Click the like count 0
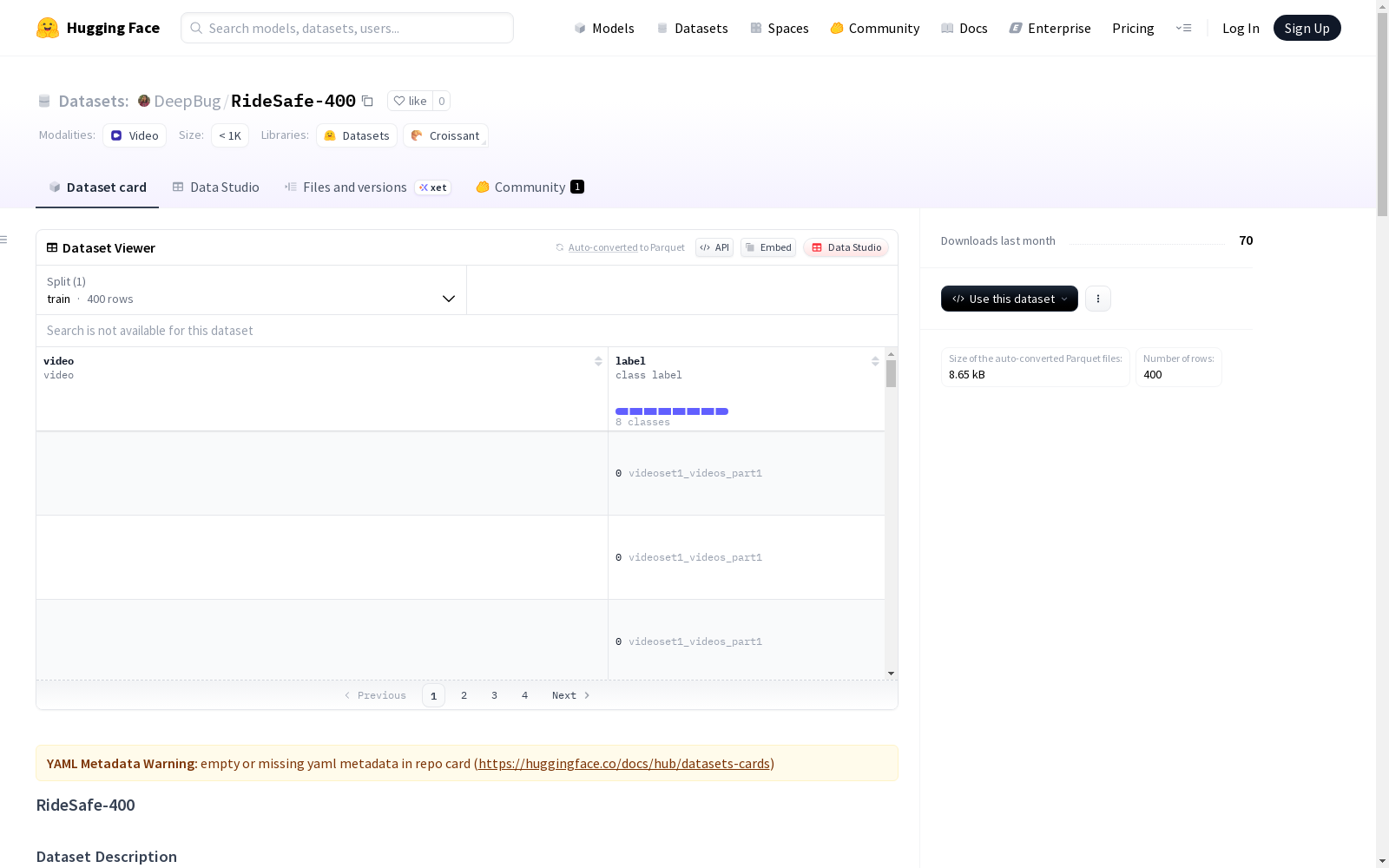1389x868 pixels. pos(441,101)
